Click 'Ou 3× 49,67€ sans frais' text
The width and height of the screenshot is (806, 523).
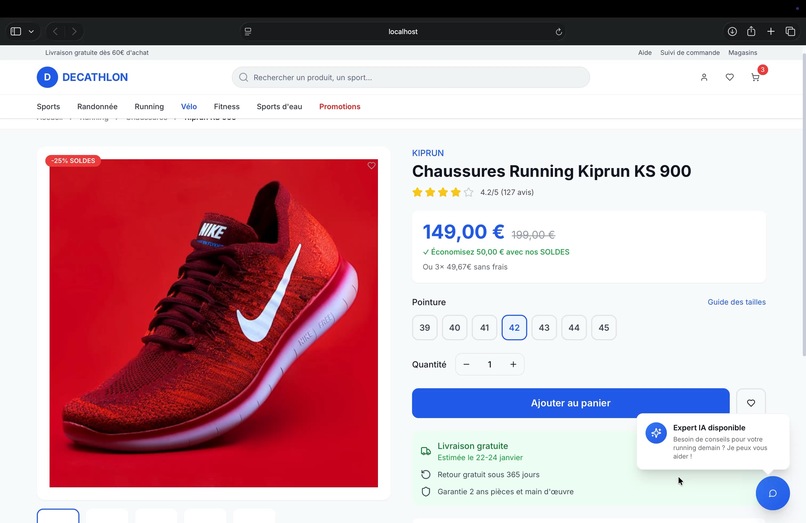point(465,267)
